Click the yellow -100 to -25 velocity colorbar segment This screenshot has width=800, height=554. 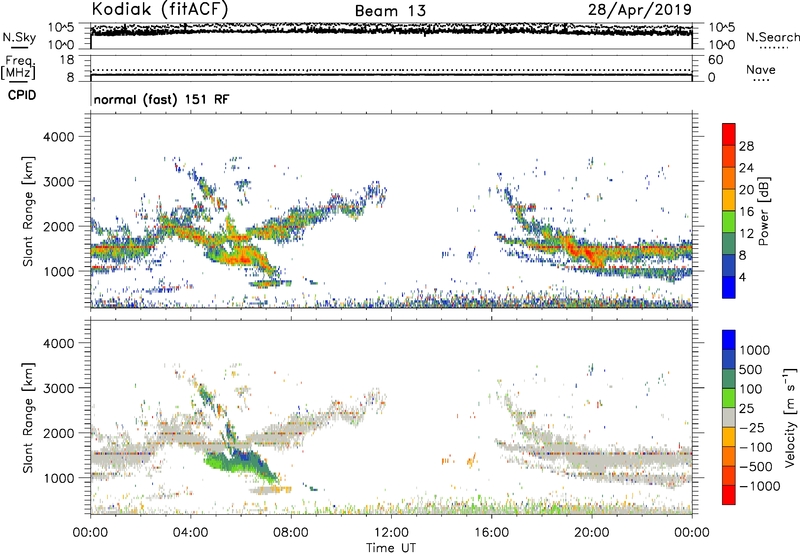pyautogui.click(x=729, y=437)
